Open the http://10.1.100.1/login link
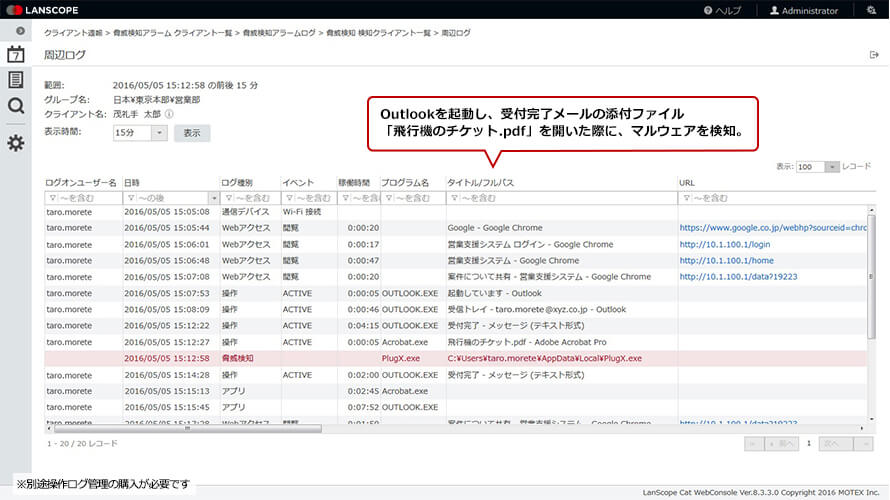Image resolution: width=890 pixels, height=500 pixels. click(725, 245)
